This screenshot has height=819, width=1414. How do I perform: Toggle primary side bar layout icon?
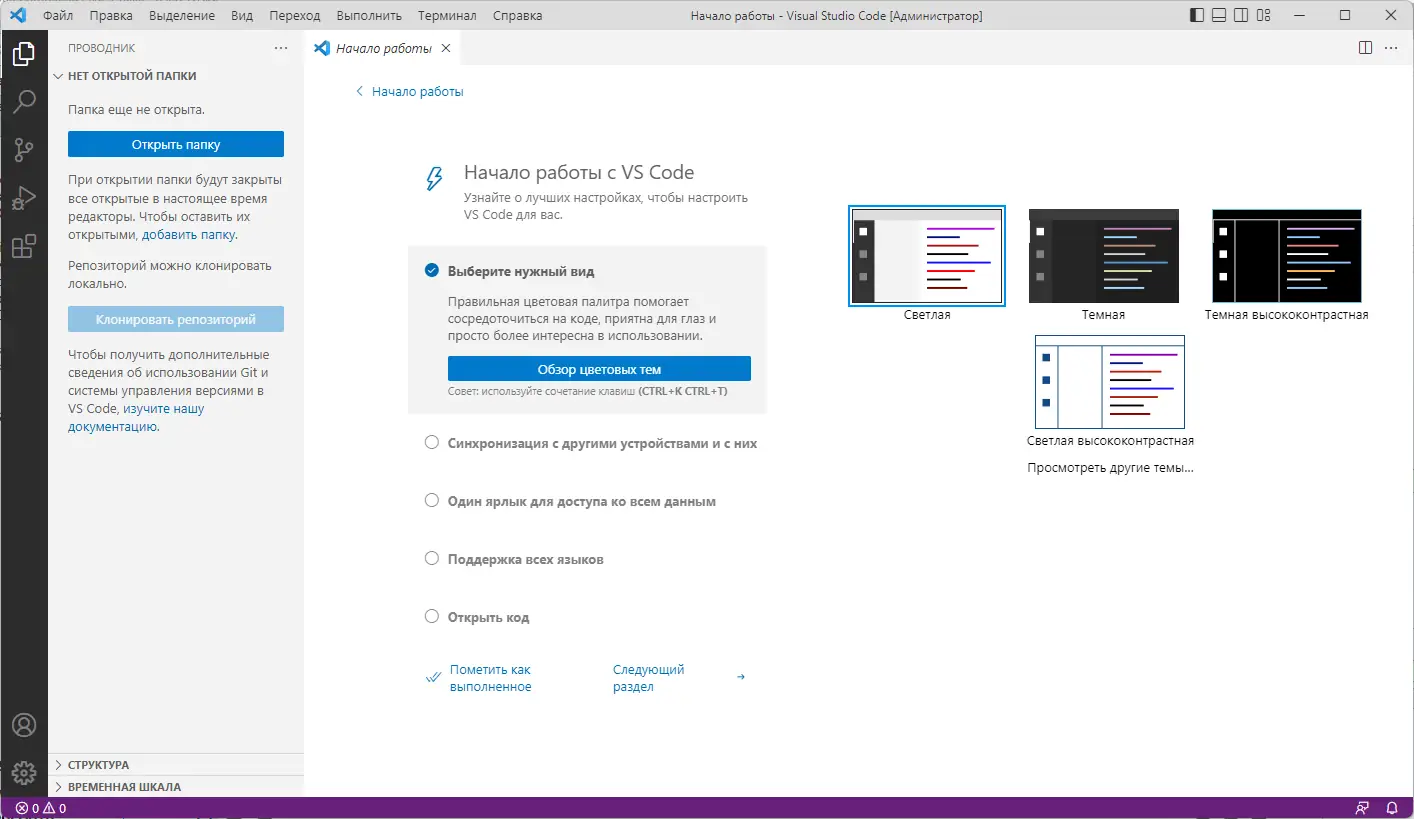coord(1197,16)
